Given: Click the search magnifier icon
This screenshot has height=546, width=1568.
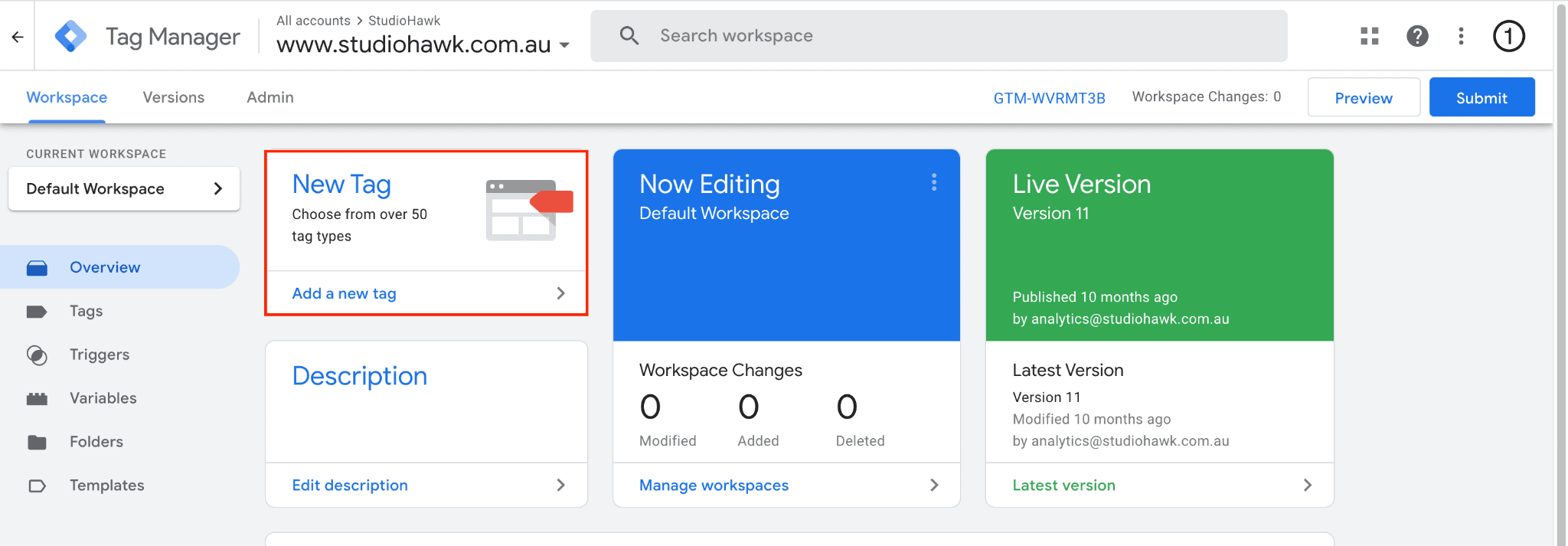Looking at the screenshot, I should pos(629,35).
